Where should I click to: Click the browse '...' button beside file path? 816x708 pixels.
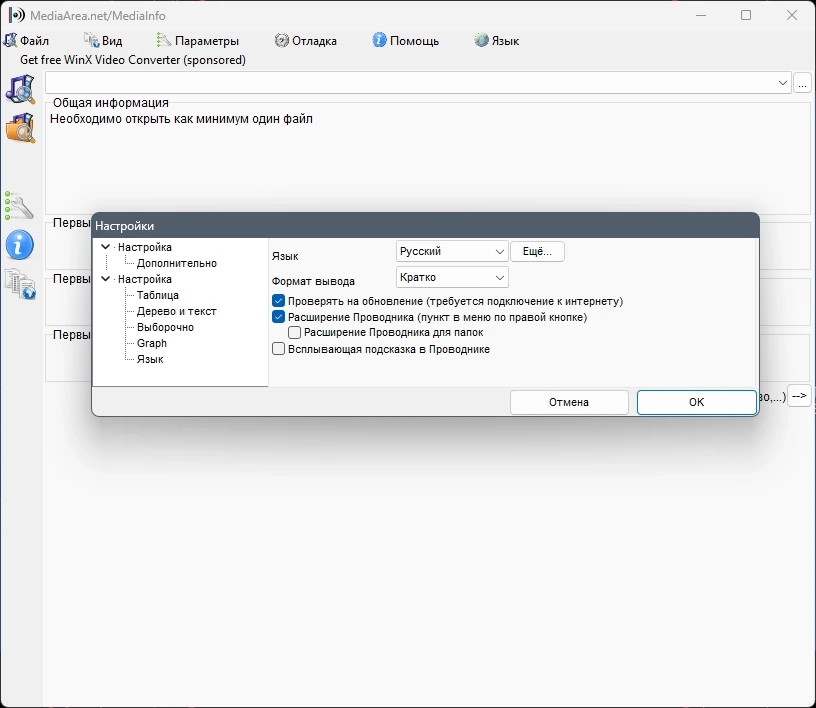[x=802, y=83]
